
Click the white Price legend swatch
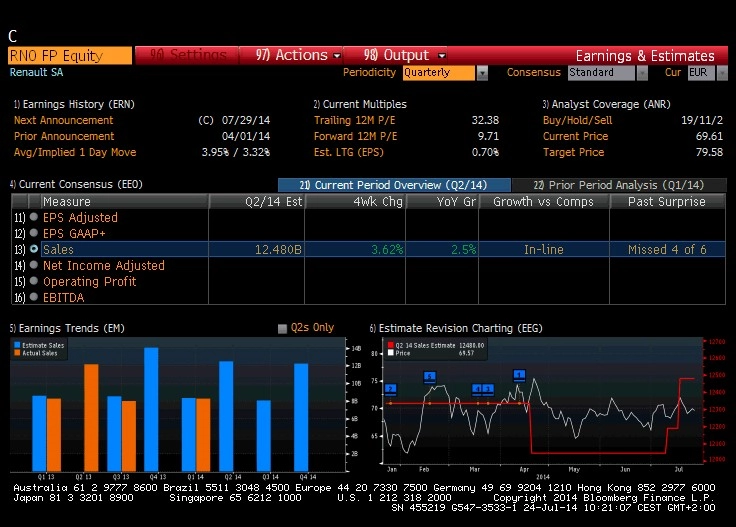point(391,353)
